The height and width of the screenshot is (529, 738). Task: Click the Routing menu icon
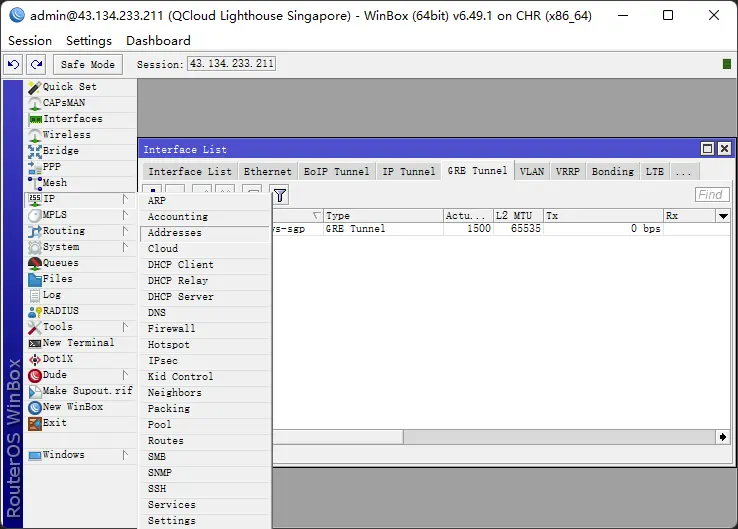35,231
